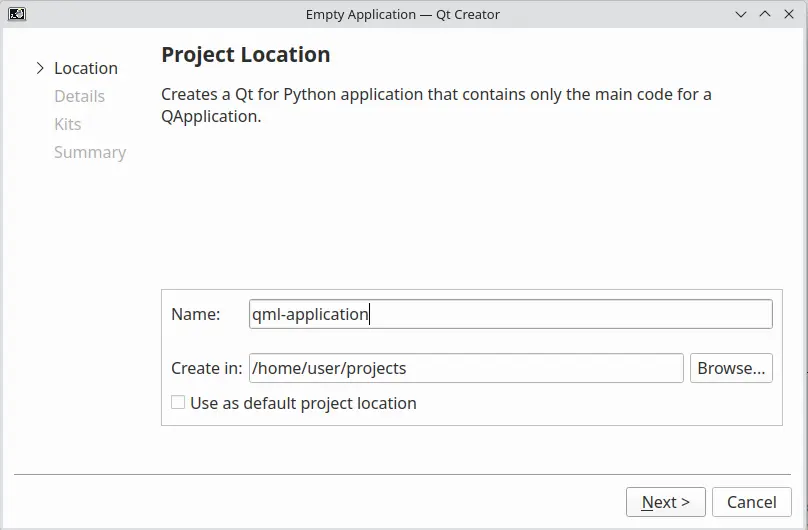Enable Use as default project location

pos(178,403)
